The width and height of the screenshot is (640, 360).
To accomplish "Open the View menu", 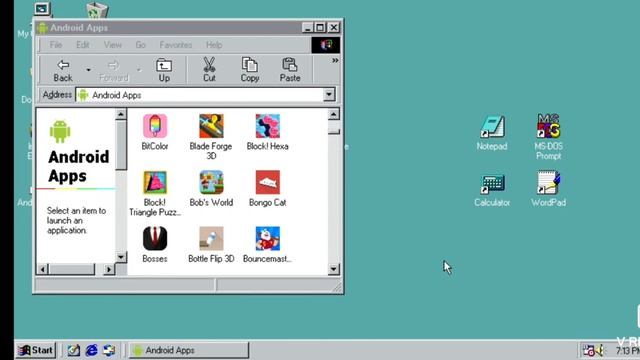I will click(x=112, y=45).
